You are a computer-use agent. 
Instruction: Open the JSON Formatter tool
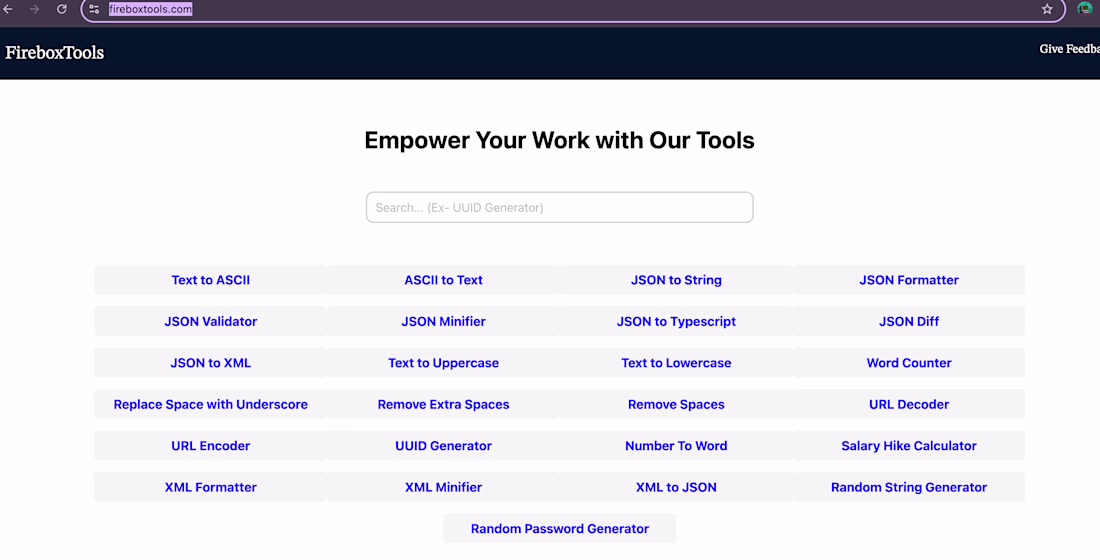[909, 280]
